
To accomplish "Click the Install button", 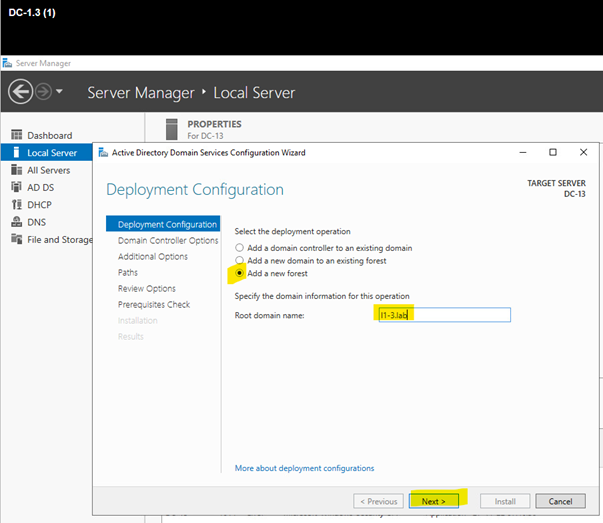I will (x=505, y=501).
